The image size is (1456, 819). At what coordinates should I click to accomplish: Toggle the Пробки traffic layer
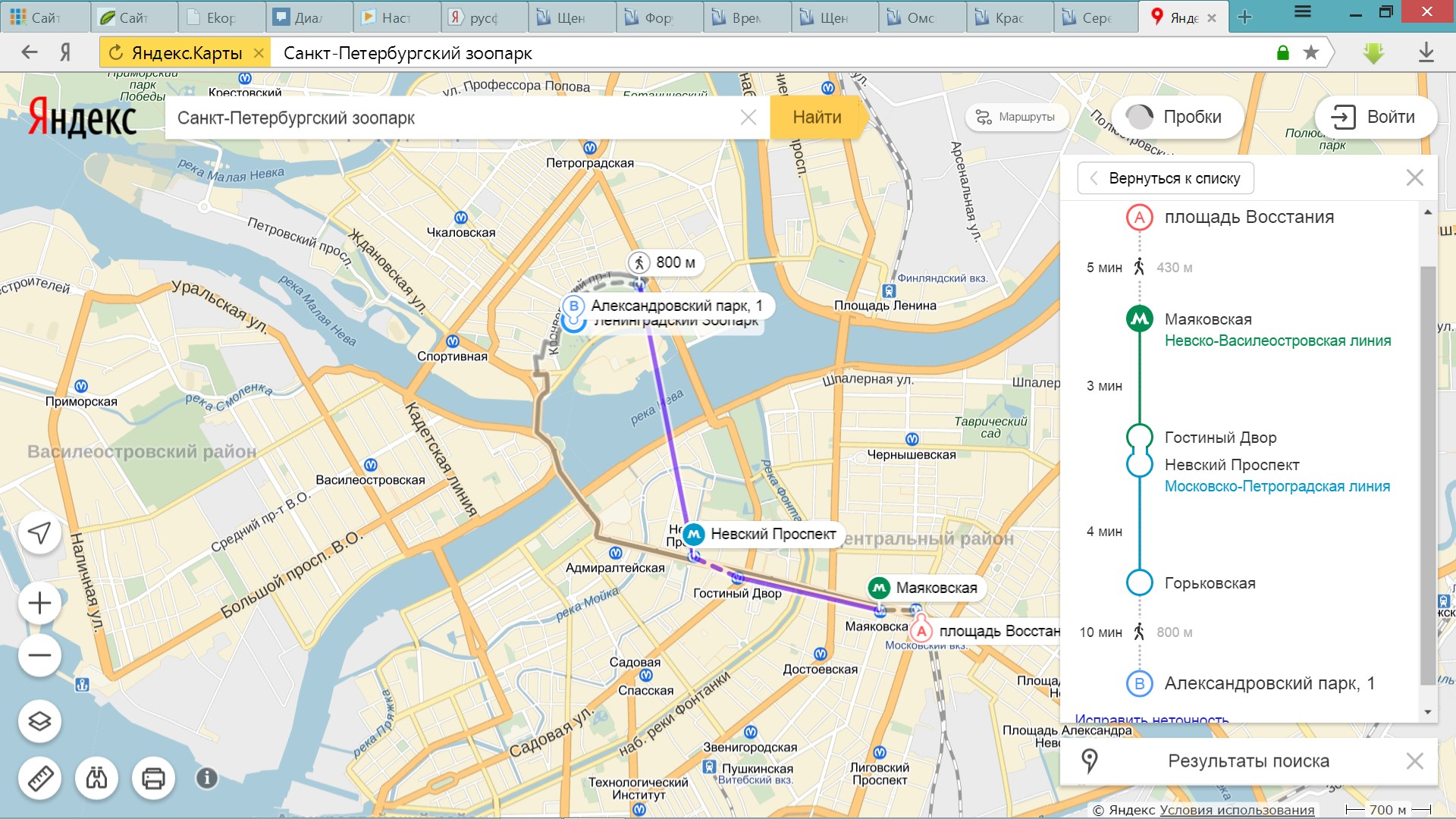(1176, 117)
